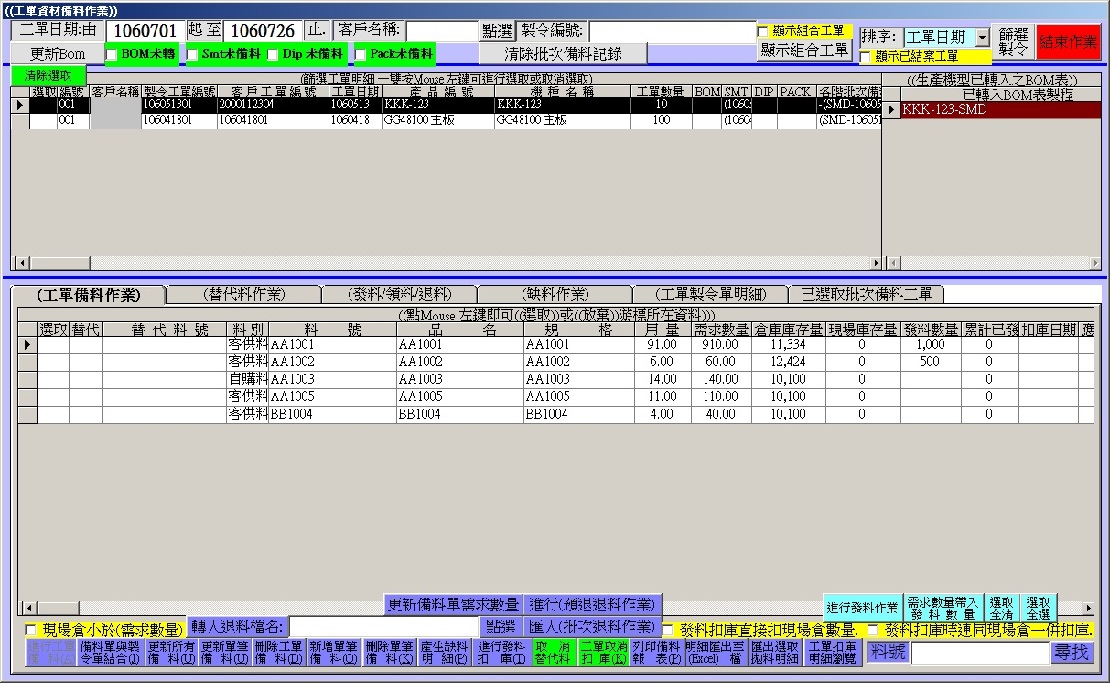Check 發料扣庫時連同現場倉一併扣庫 checkbox
1110x684 pixels.
tap(873, 629)
